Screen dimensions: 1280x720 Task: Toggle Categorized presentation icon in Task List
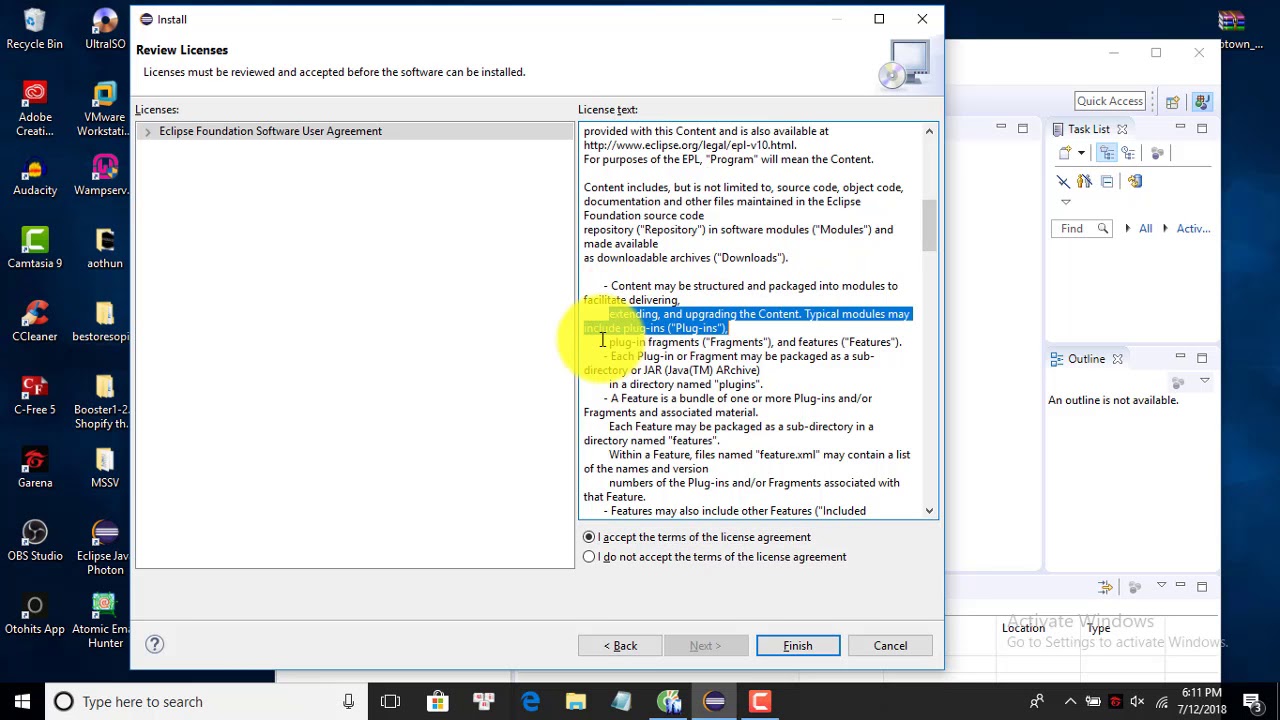coord(1107,153)
